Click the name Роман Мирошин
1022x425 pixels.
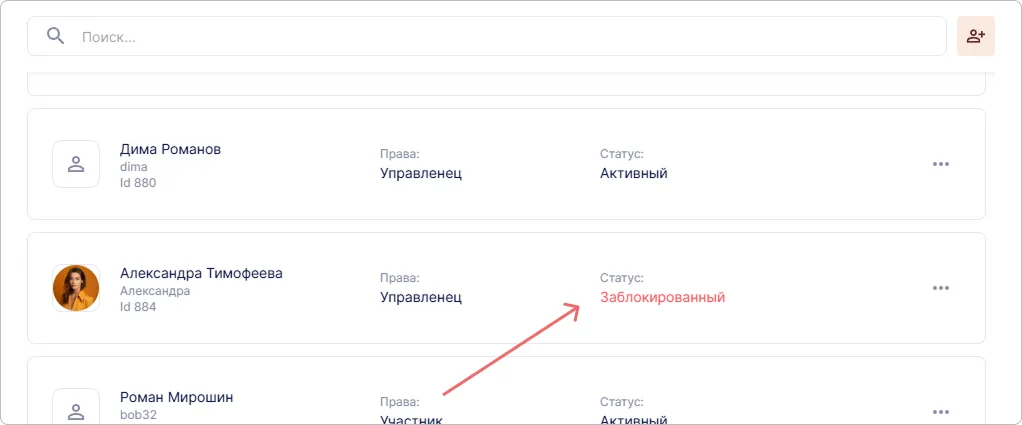click(x=176, y=397)
